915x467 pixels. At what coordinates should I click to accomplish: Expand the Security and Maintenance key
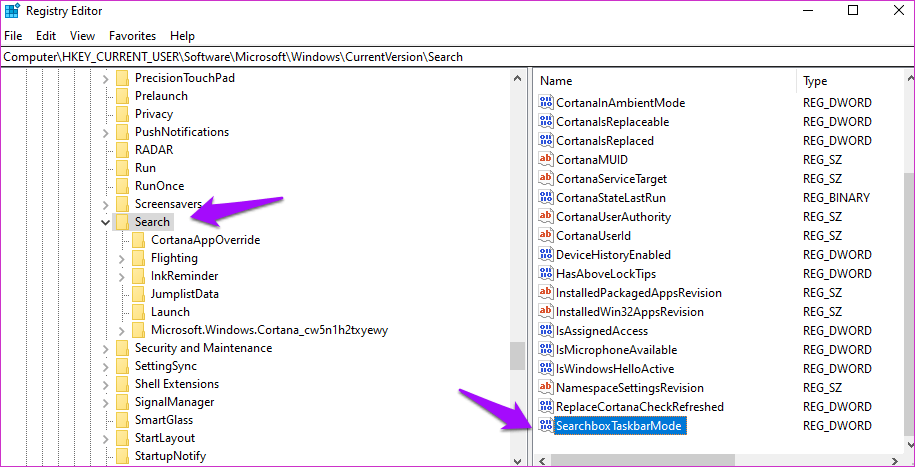click(106, 348)
